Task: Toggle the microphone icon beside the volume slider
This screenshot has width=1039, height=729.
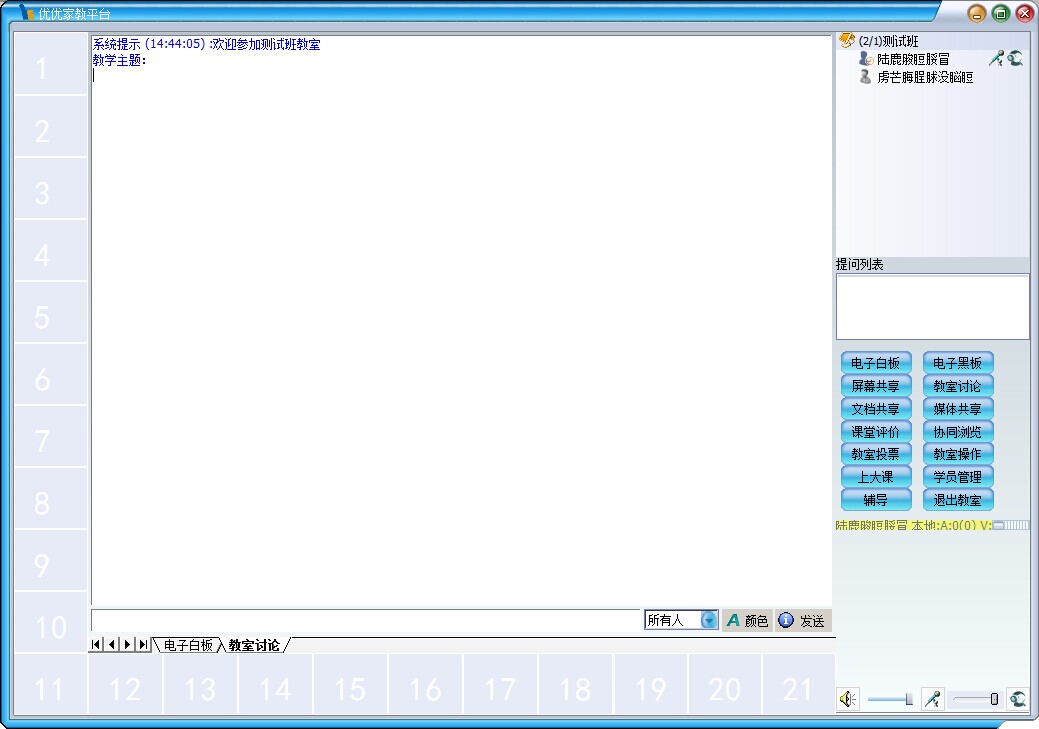Action: pyautogui.click(x=932, y=700)
